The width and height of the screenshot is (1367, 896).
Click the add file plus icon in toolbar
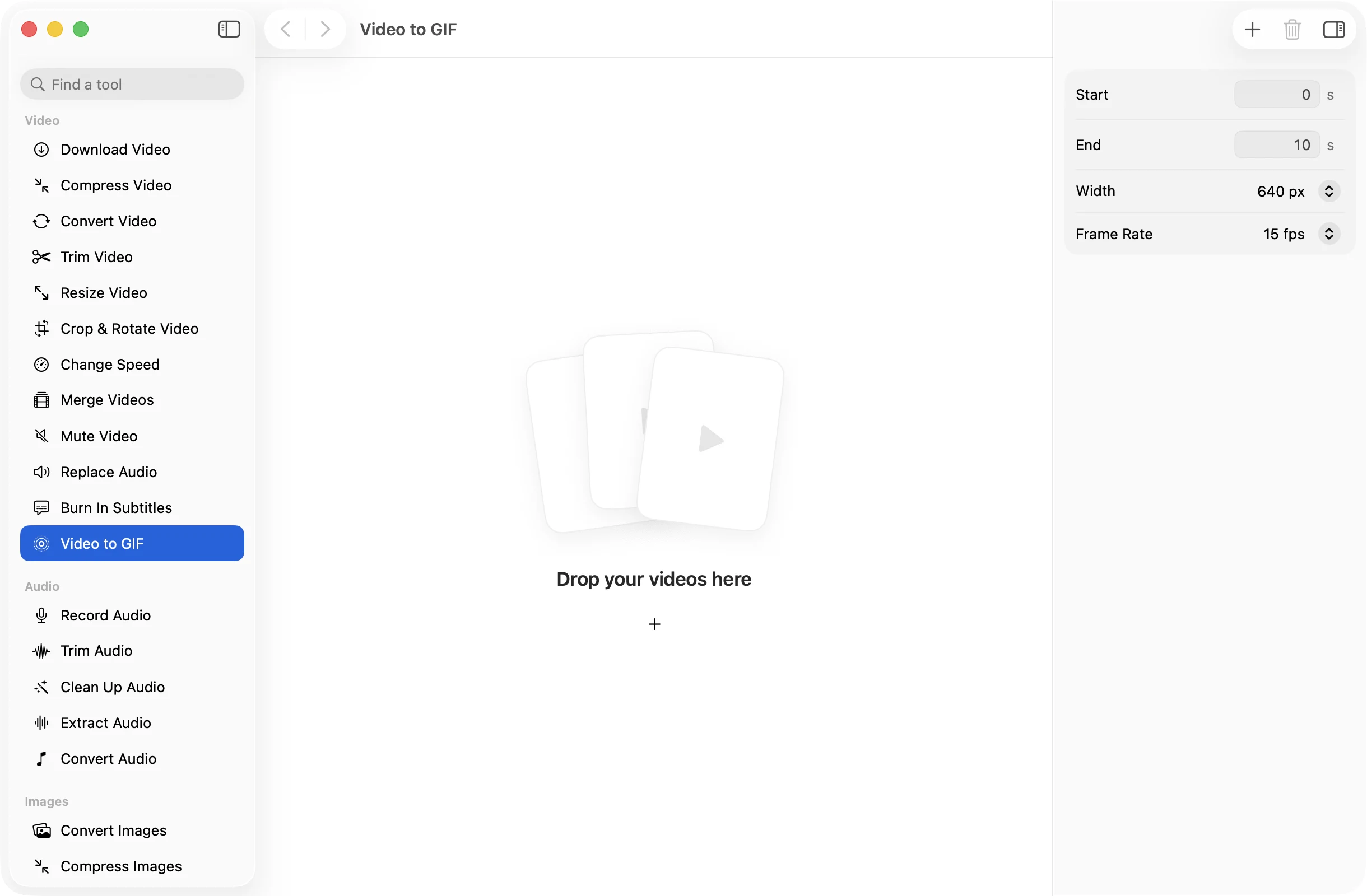1252,29
